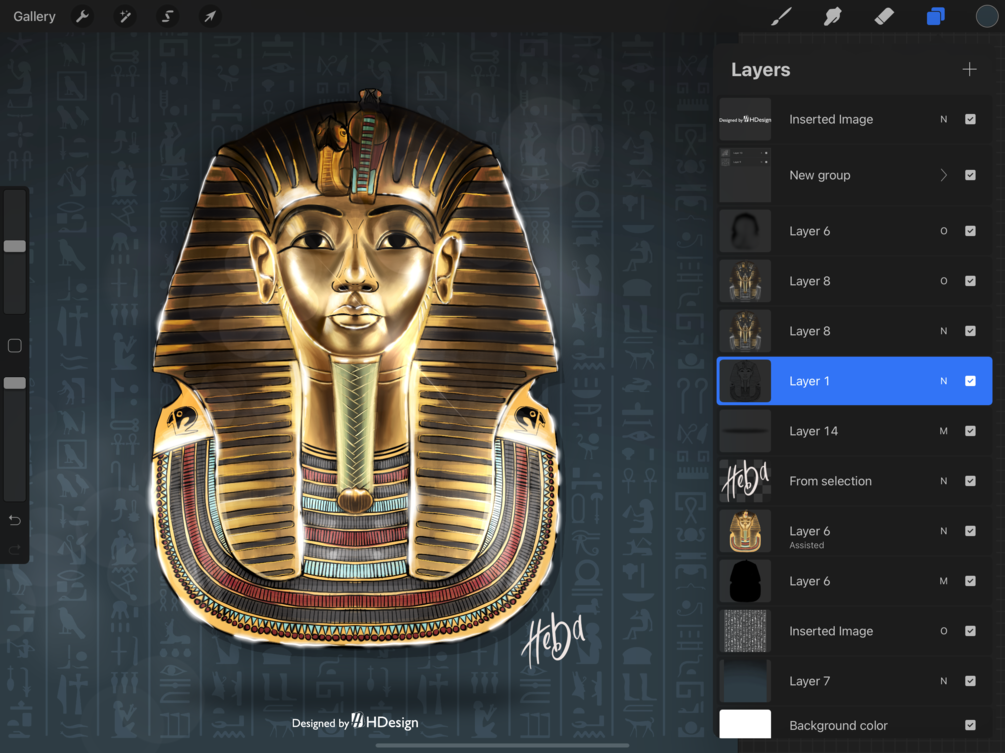Toggle visibility of Layer 1
The height and width of the screenshot is (753, 1005).
[970, 381]
